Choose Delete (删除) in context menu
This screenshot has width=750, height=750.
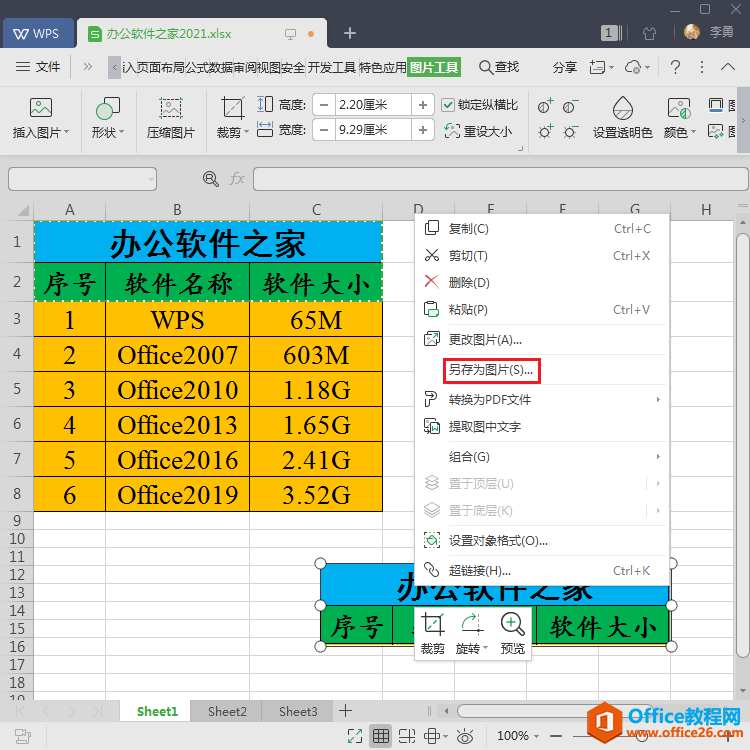pos(542,283)
